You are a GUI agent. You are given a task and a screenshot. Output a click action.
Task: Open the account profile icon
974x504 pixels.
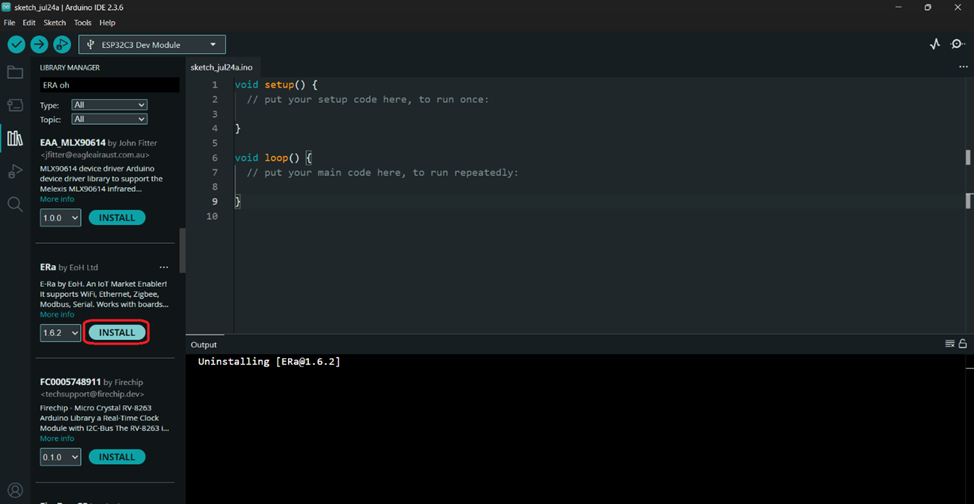[x=15, y=490]
